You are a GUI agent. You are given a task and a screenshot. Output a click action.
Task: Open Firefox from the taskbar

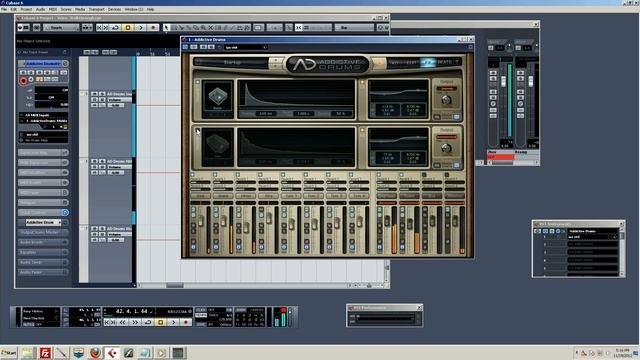pyautogui.click(x=95, y=353)
